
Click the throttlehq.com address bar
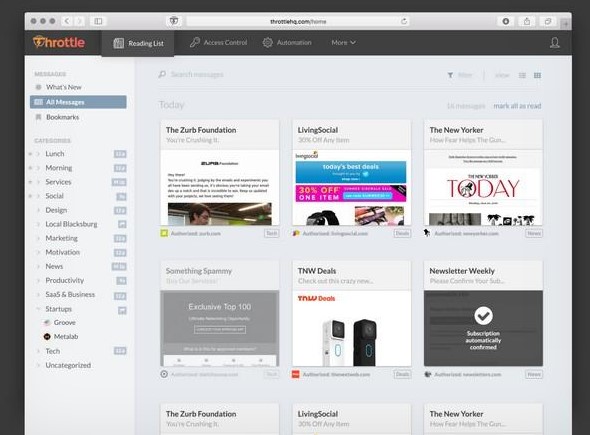(x=298, y=21)
